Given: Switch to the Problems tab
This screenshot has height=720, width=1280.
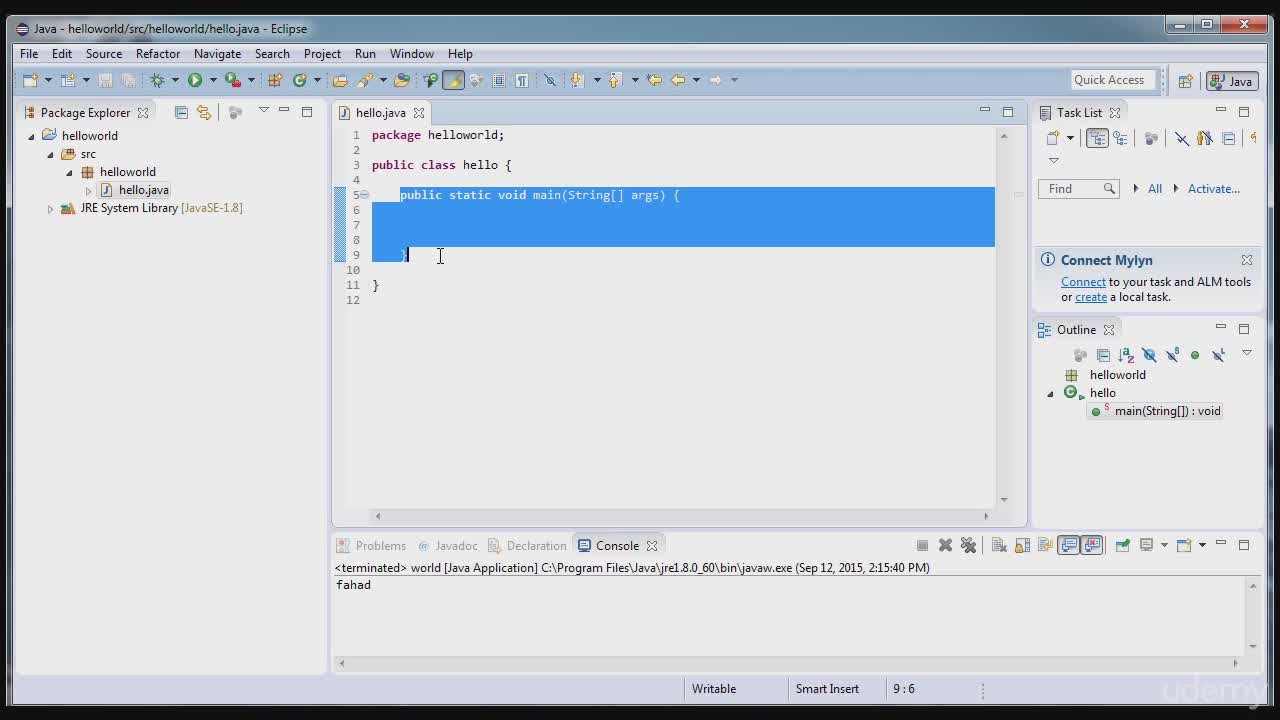Looking at the screenshot, I should click(371, 545).
